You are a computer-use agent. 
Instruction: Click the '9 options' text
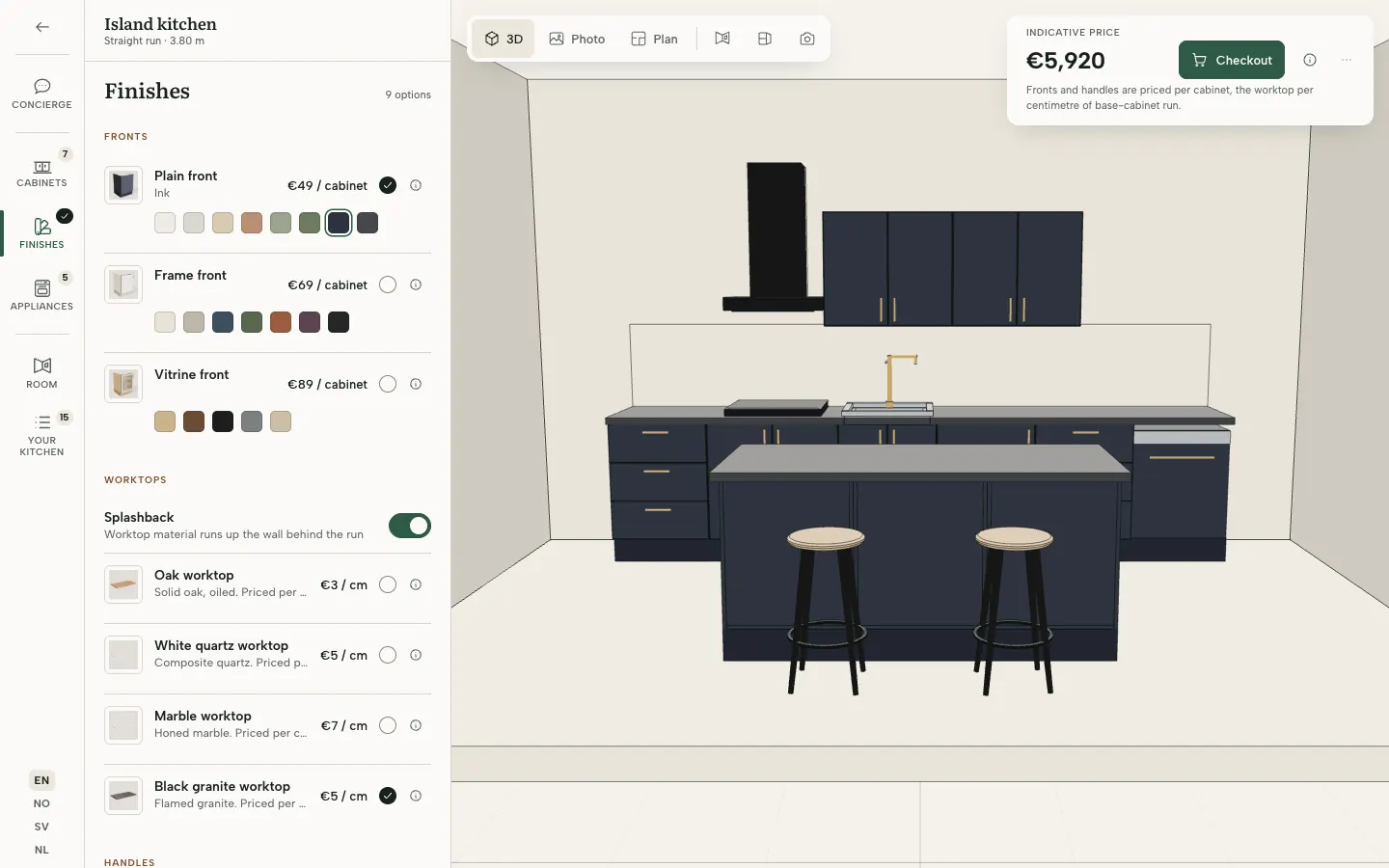pos(408,95)
